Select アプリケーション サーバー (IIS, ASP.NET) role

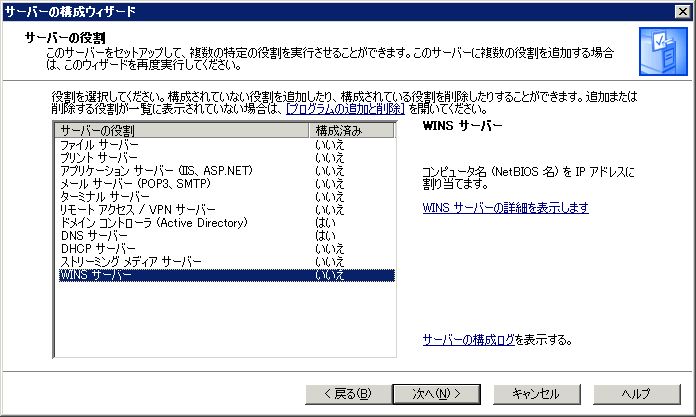click(x=227, y=171)
